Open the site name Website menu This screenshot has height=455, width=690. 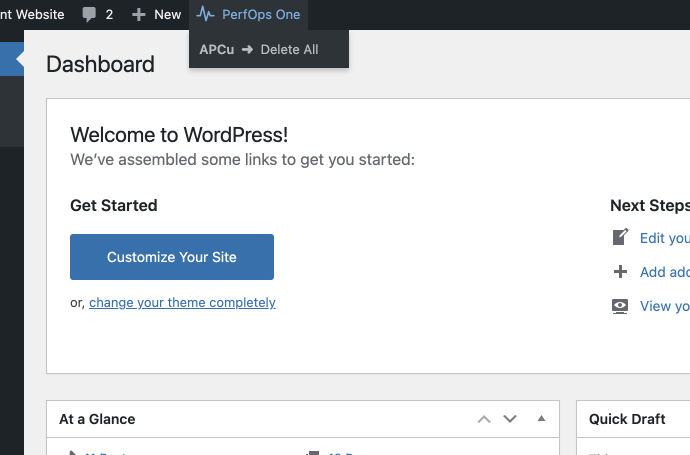(32, 15)
